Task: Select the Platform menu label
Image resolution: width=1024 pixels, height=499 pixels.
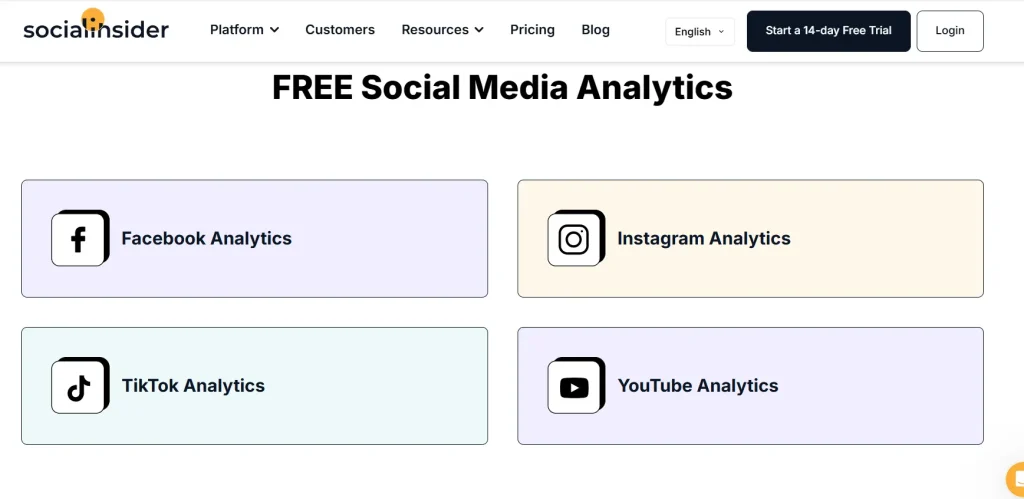Action: point(237,30)
